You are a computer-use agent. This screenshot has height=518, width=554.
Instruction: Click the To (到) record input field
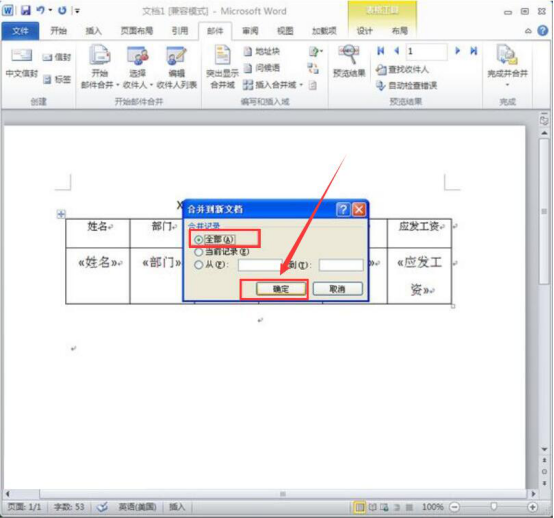point(341,265)
